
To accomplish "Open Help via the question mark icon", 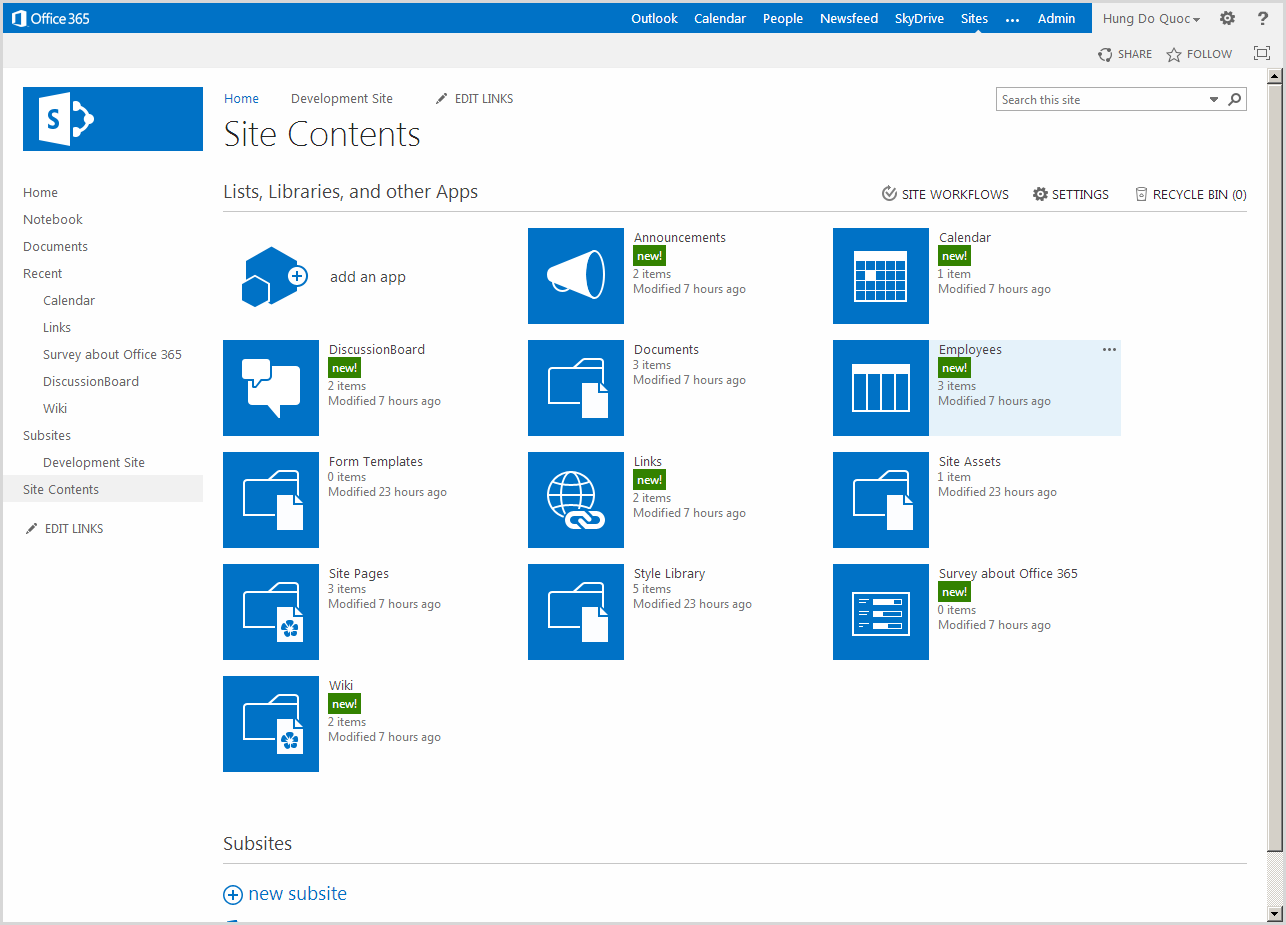I will pos(1262,17).
